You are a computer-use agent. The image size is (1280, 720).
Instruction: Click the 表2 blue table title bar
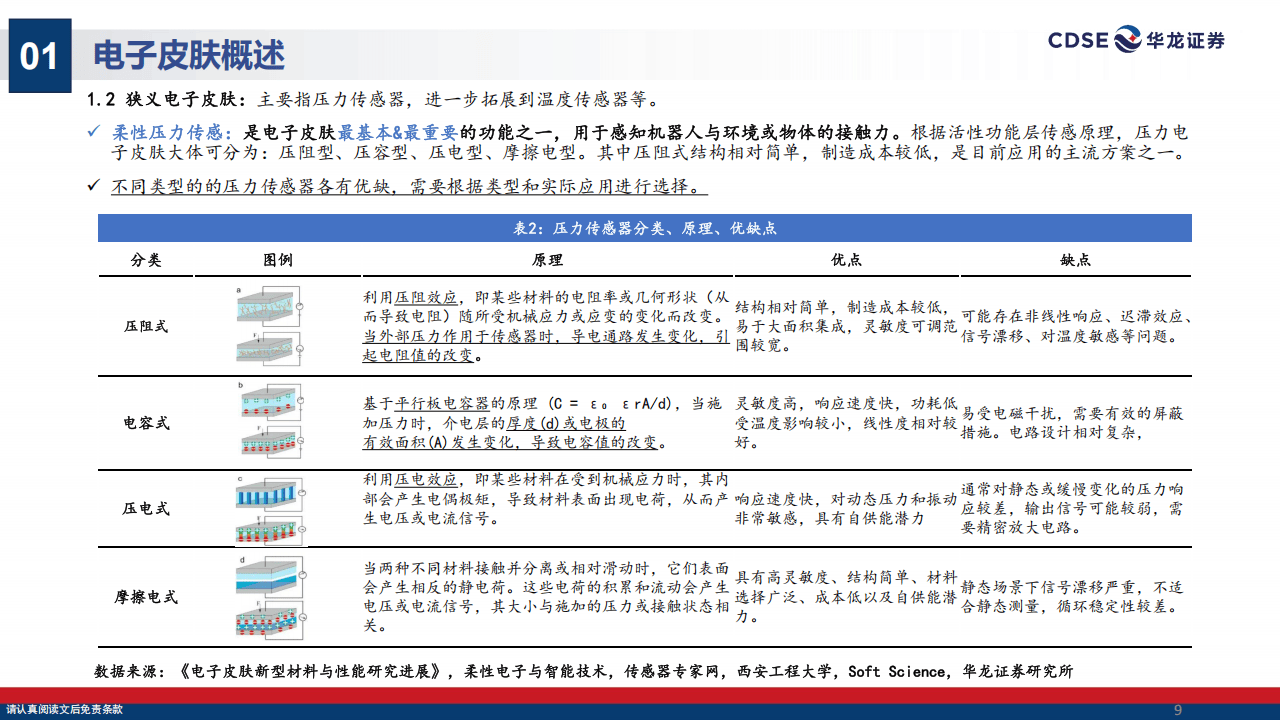(644, 228)
